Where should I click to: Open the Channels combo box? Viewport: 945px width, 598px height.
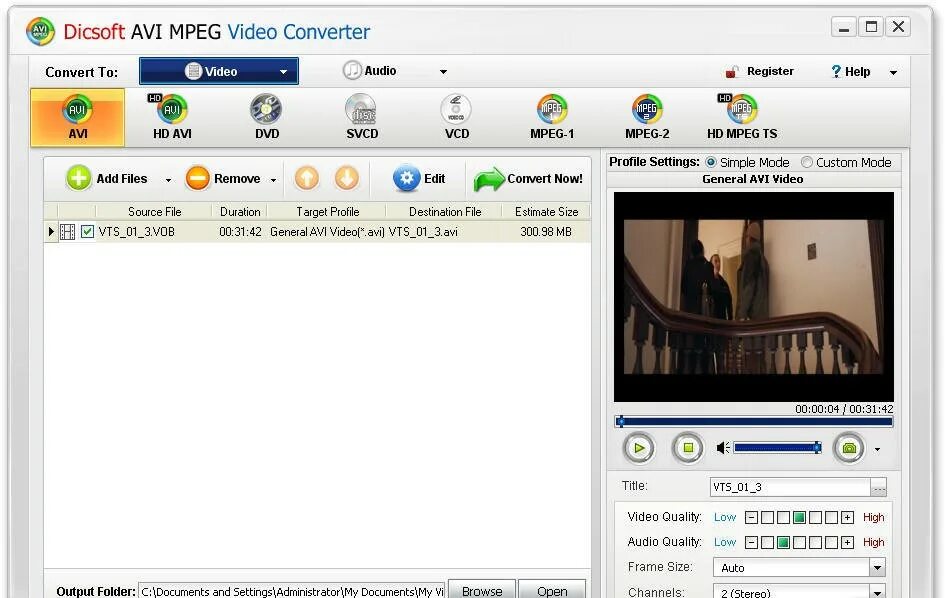799,592
